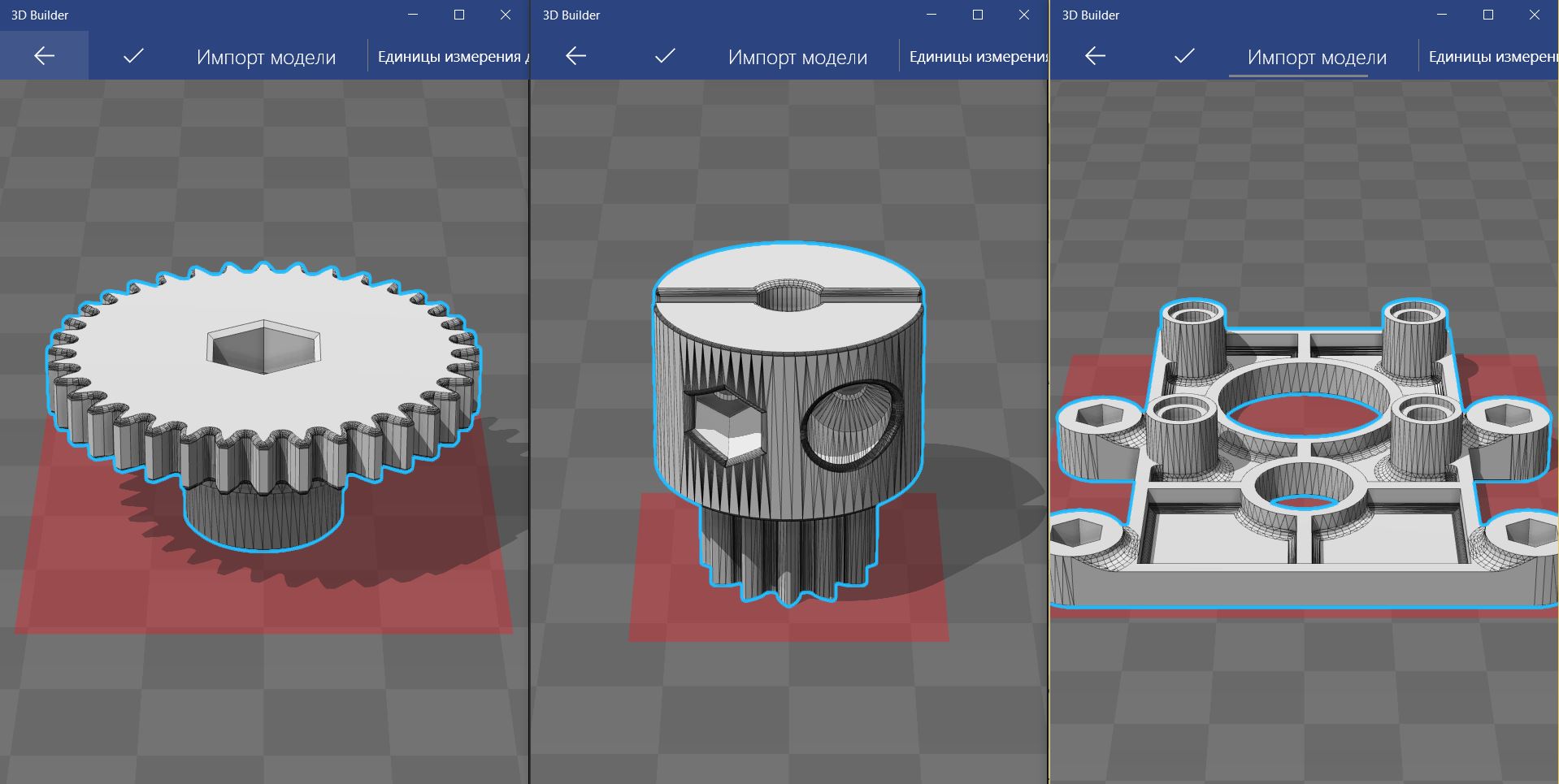
Task: Open 'Единицы измерения' in the left gear window
Action: (x=449, y=57)
